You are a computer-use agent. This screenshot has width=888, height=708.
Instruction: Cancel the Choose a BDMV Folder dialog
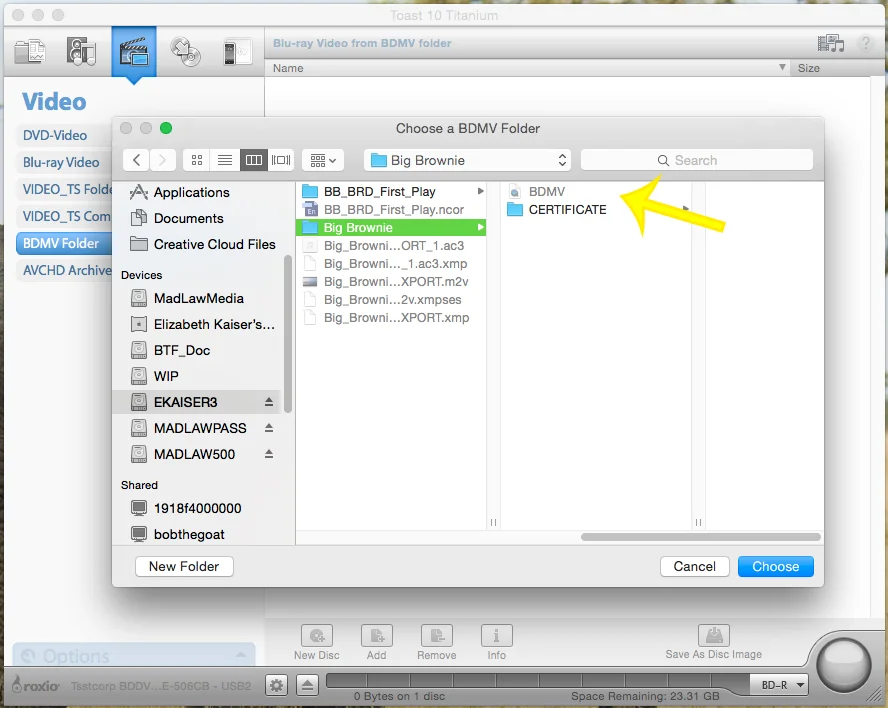(694, 566)
